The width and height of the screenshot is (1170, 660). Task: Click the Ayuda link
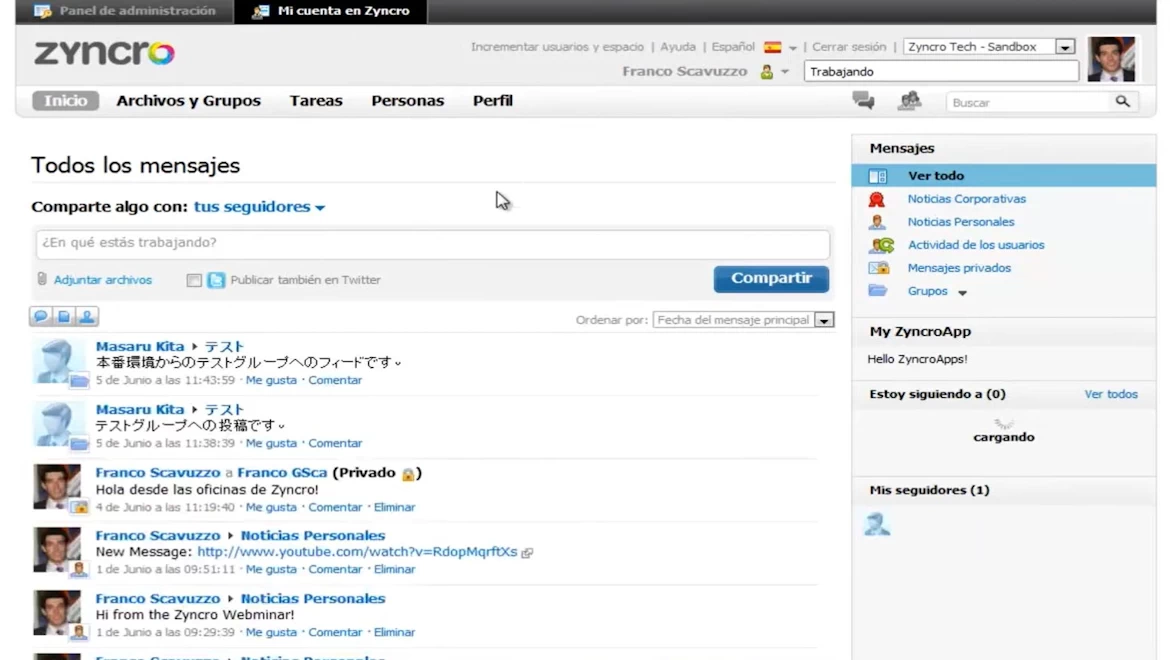pos(678,47)
